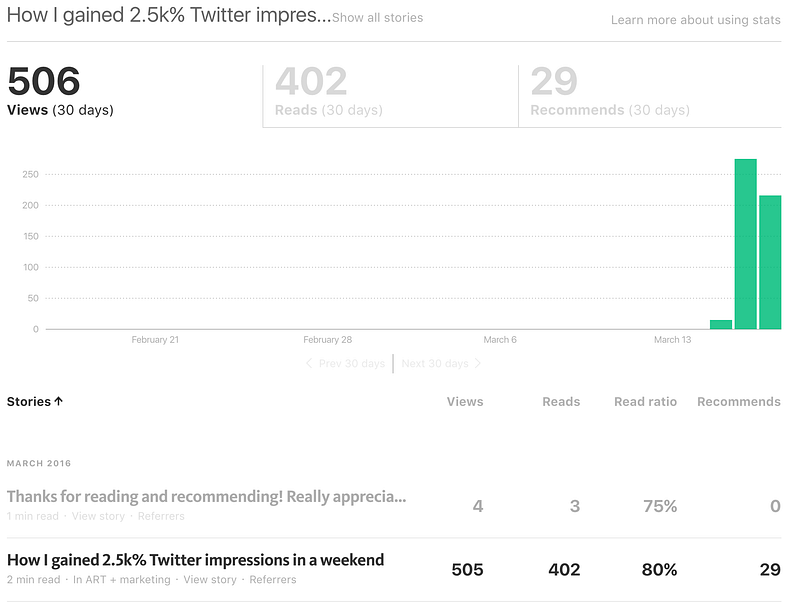800x612 pixels.
Task: Open Learn more about using stats
Action: [x=696, y=20]
